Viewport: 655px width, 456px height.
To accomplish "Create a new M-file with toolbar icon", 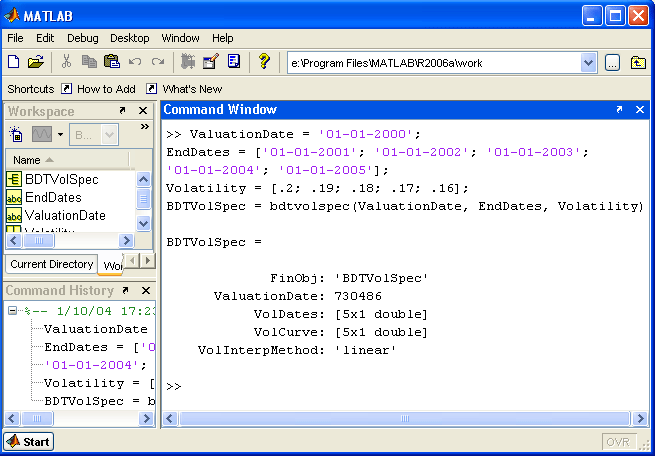I will click(14, 62).
